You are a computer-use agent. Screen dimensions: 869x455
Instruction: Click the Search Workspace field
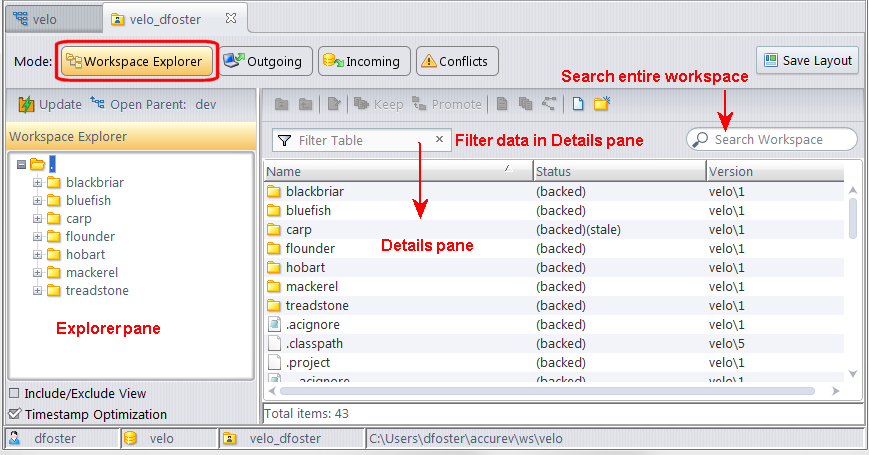(x=780, y=140)
